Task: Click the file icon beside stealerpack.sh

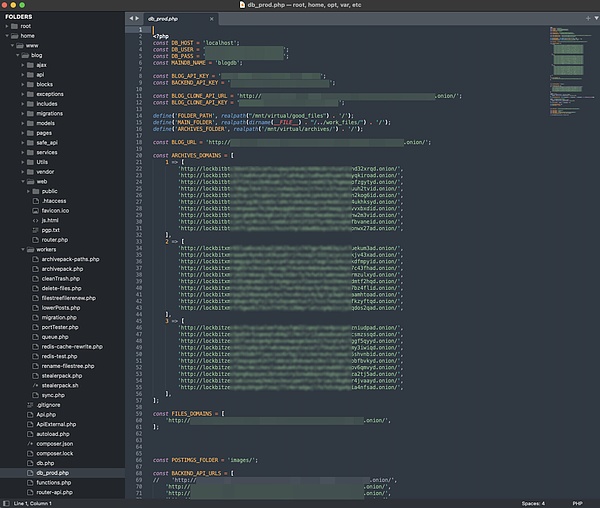Action: (33, 384)
